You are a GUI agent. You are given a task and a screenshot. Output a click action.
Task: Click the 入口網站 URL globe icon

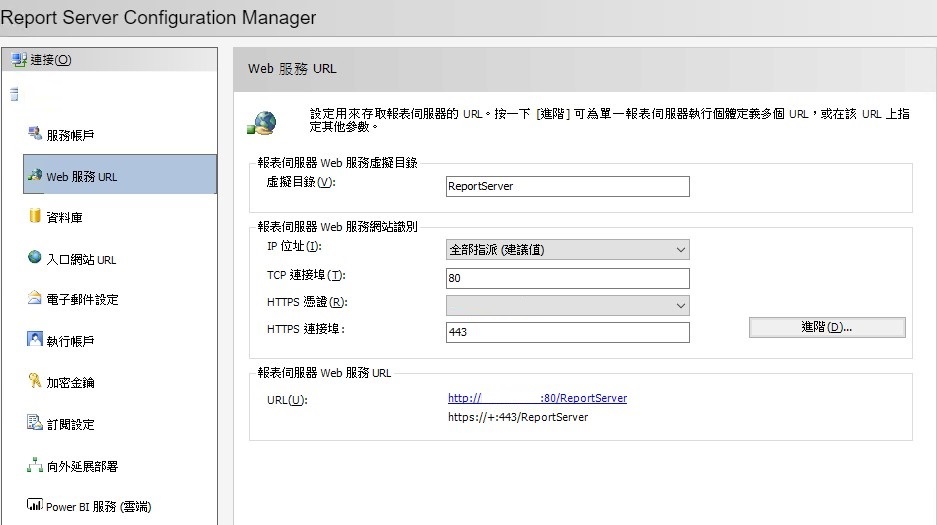point(35,258)
